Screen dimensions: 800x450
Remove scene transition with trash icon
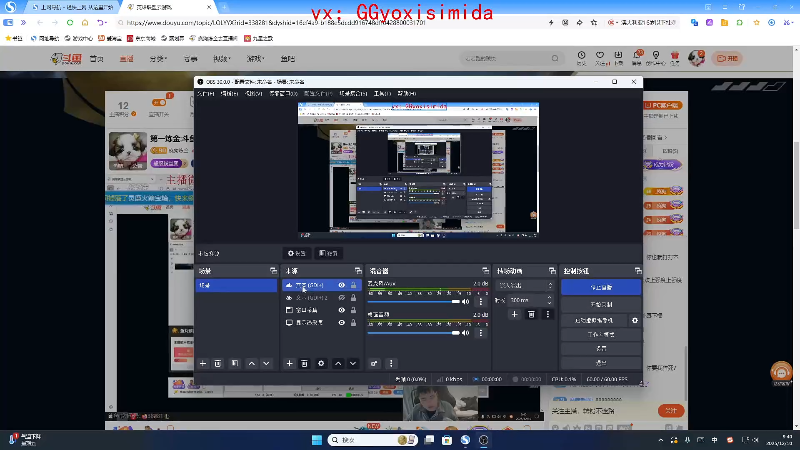(531, 314)
